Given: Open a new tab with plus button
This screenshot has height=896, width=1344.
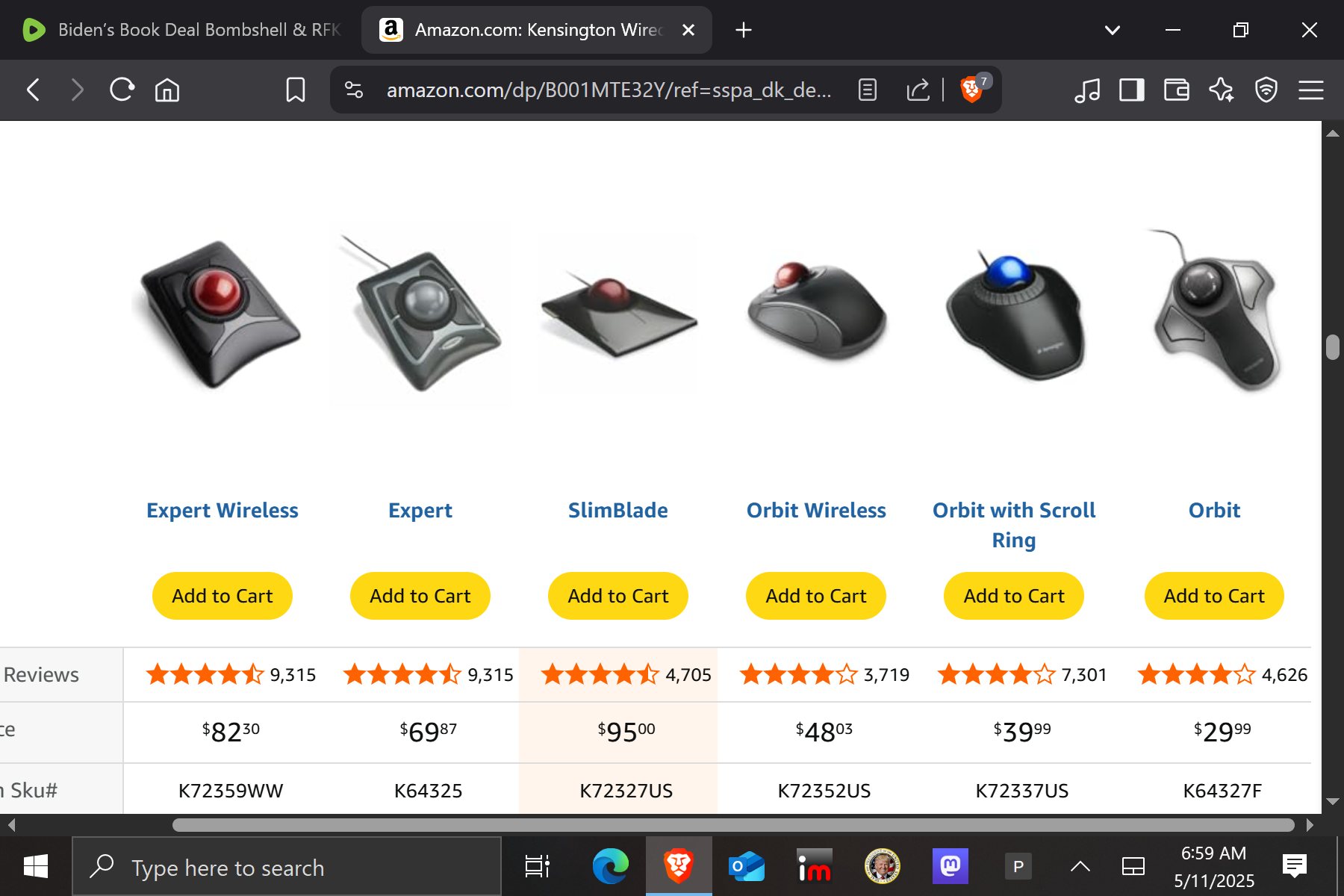Looking at the screenshot, I should tap(744, 30).
